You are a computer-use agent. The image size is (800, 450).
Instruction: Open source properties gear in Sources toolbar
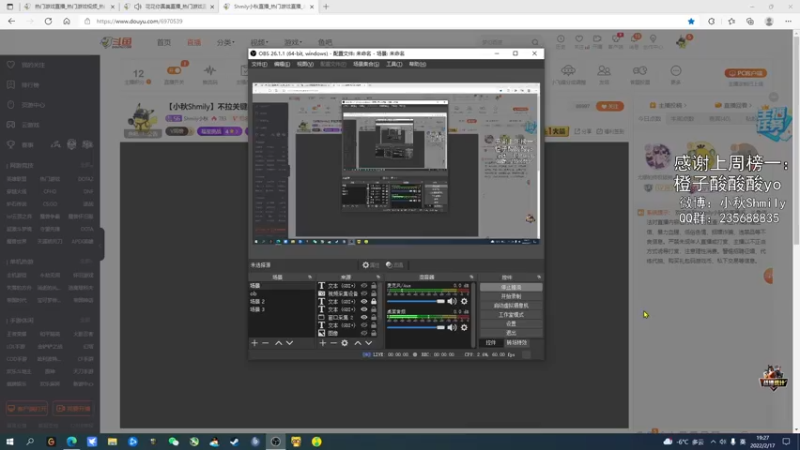(344, 343)
